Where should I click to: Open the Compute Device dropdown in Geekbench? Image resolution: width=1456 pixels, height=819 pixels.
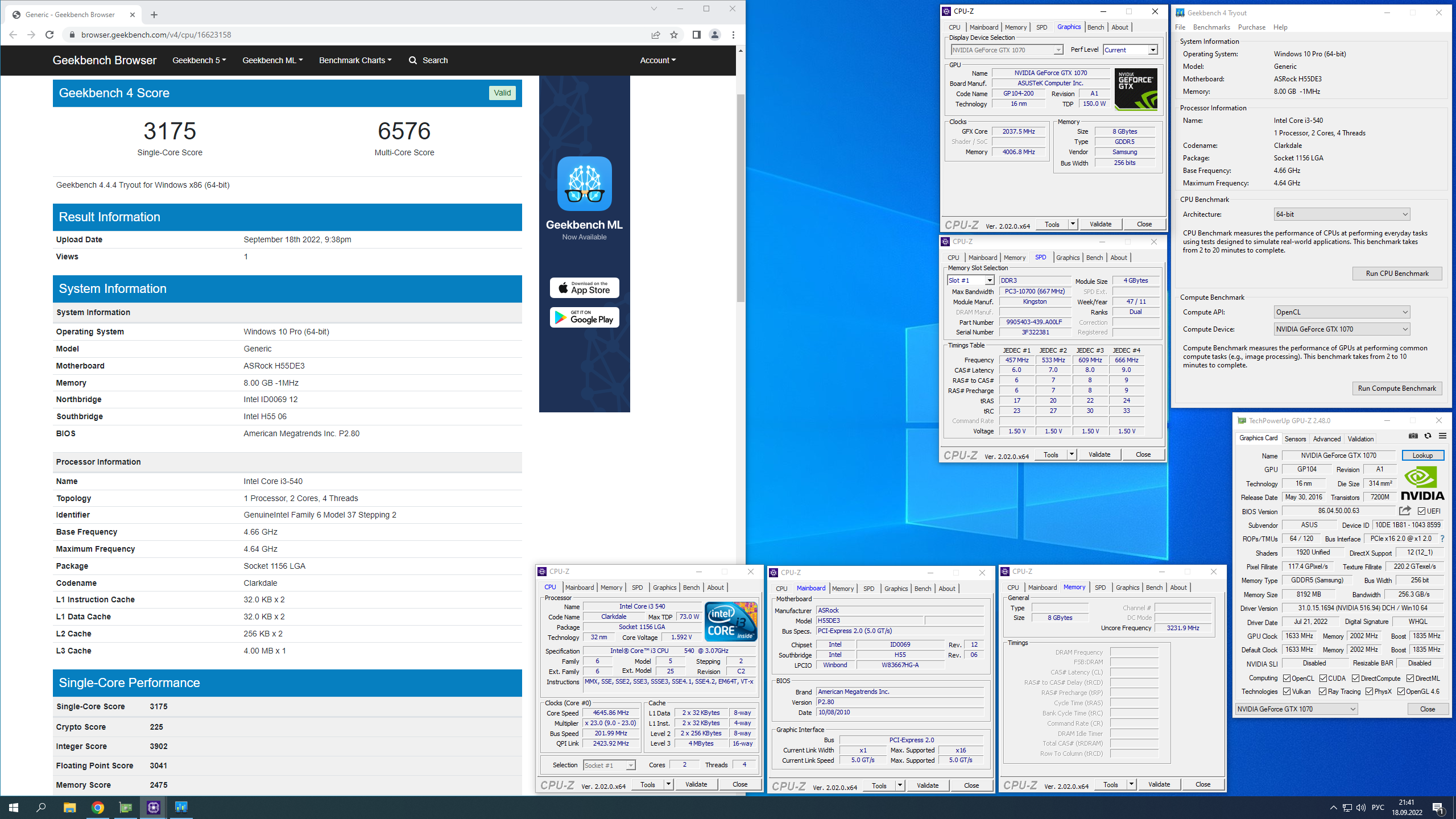point(1342,329)
